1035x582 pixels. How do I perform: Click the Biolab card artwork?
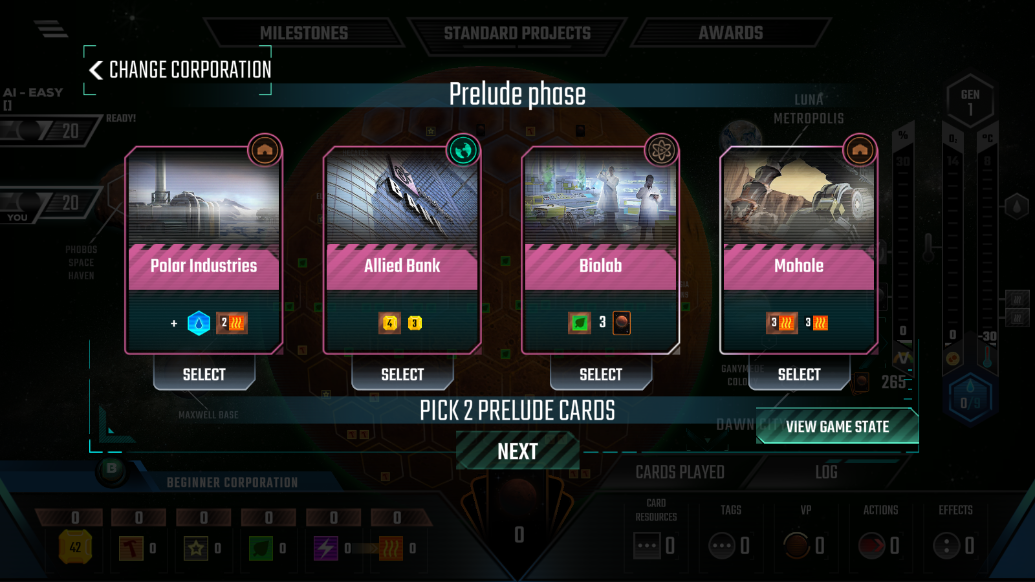click(x=600, y=198)
